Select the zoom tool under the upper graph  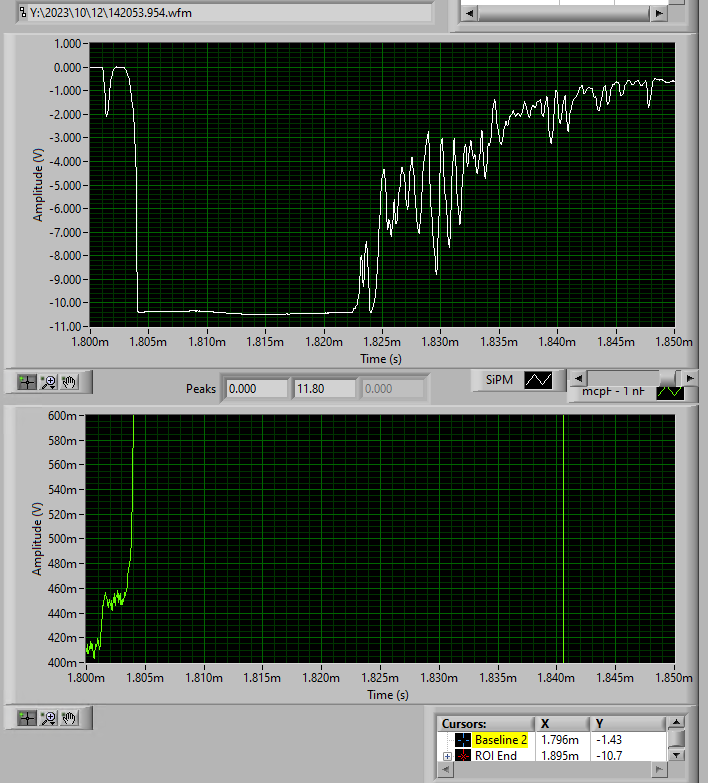48,383
